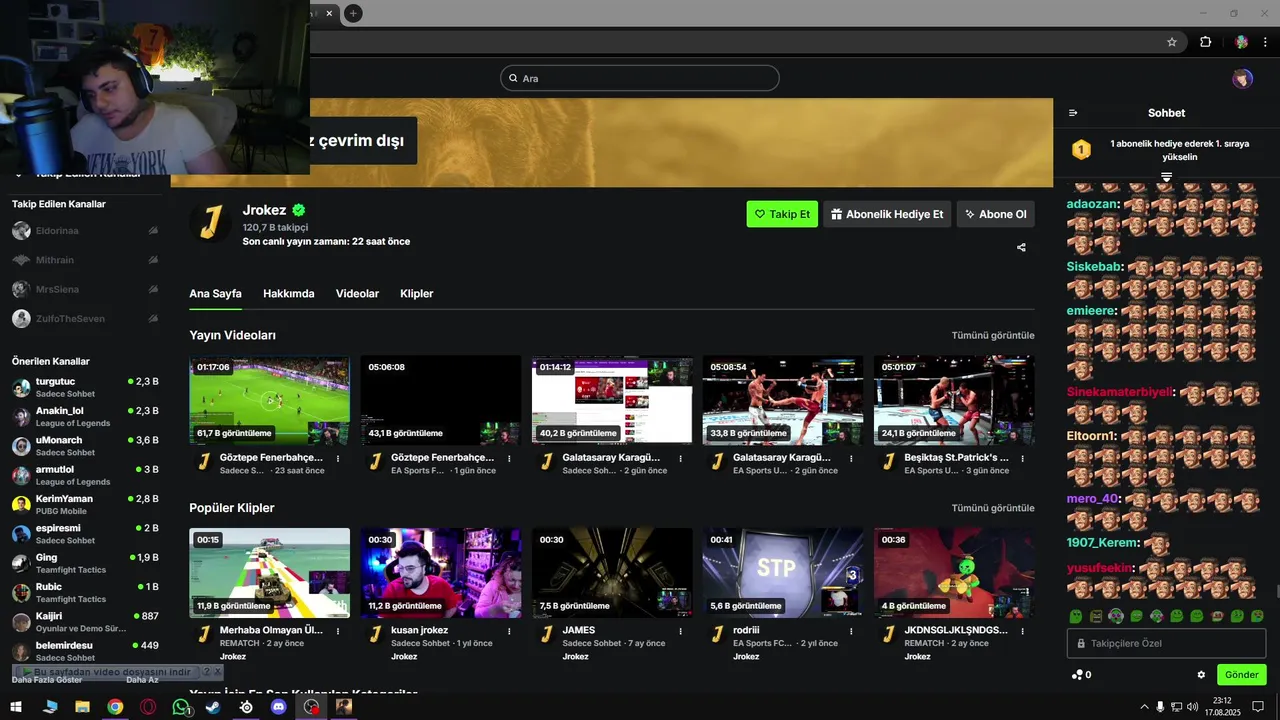
Task: Click Bu sayfadan video dosyasını indir button
Action: click(107, 672)
